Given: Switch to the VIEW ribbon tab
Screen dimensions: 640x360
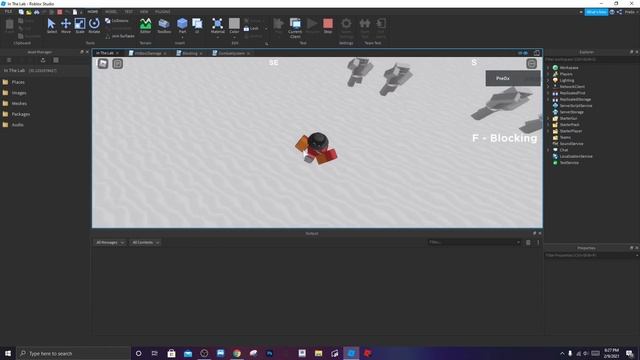Looking at the screenshot, I should (144, 12).
